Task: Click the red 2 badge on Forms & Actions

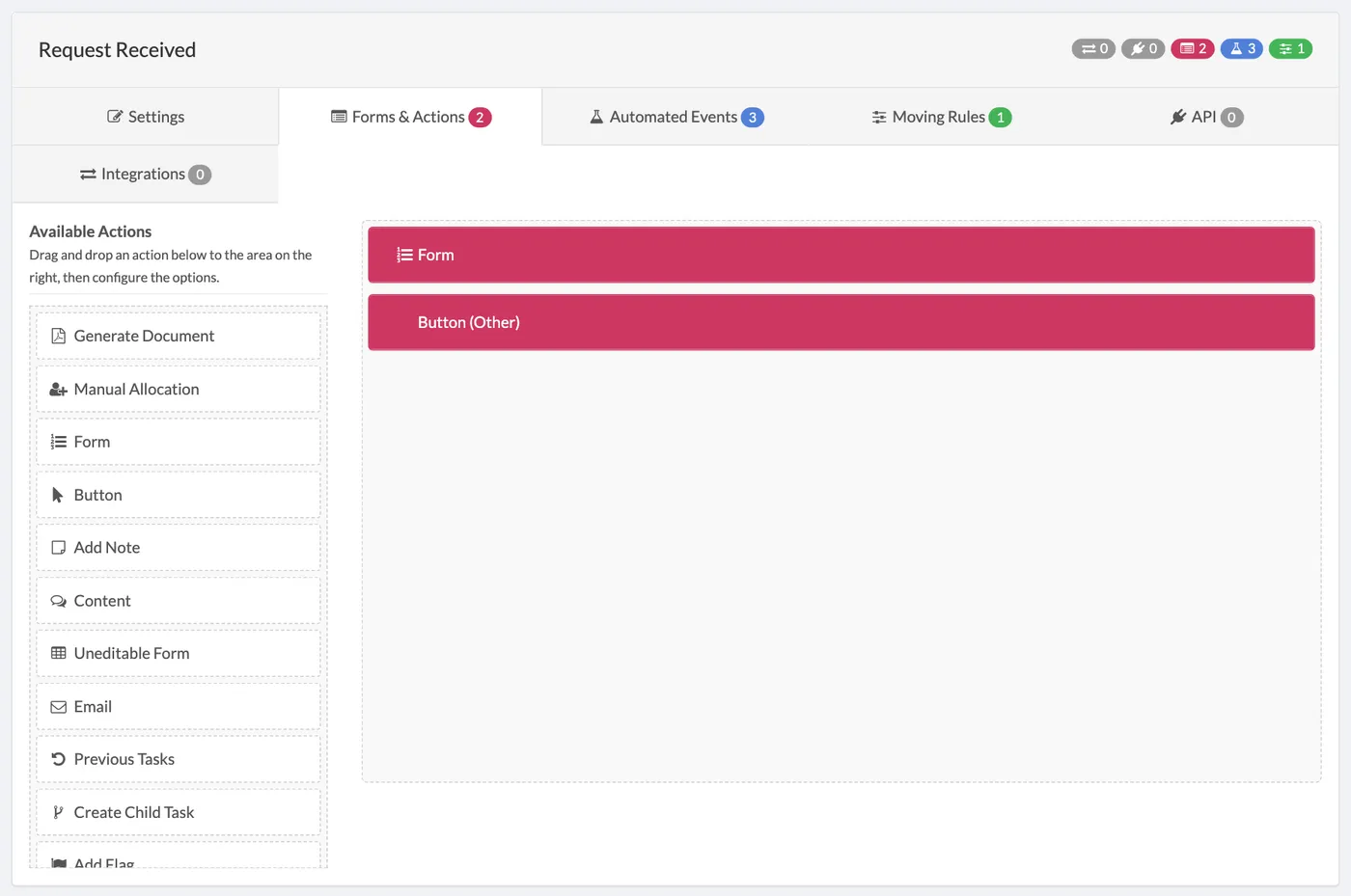Action: pyautogui.click(x=480, y=118)
